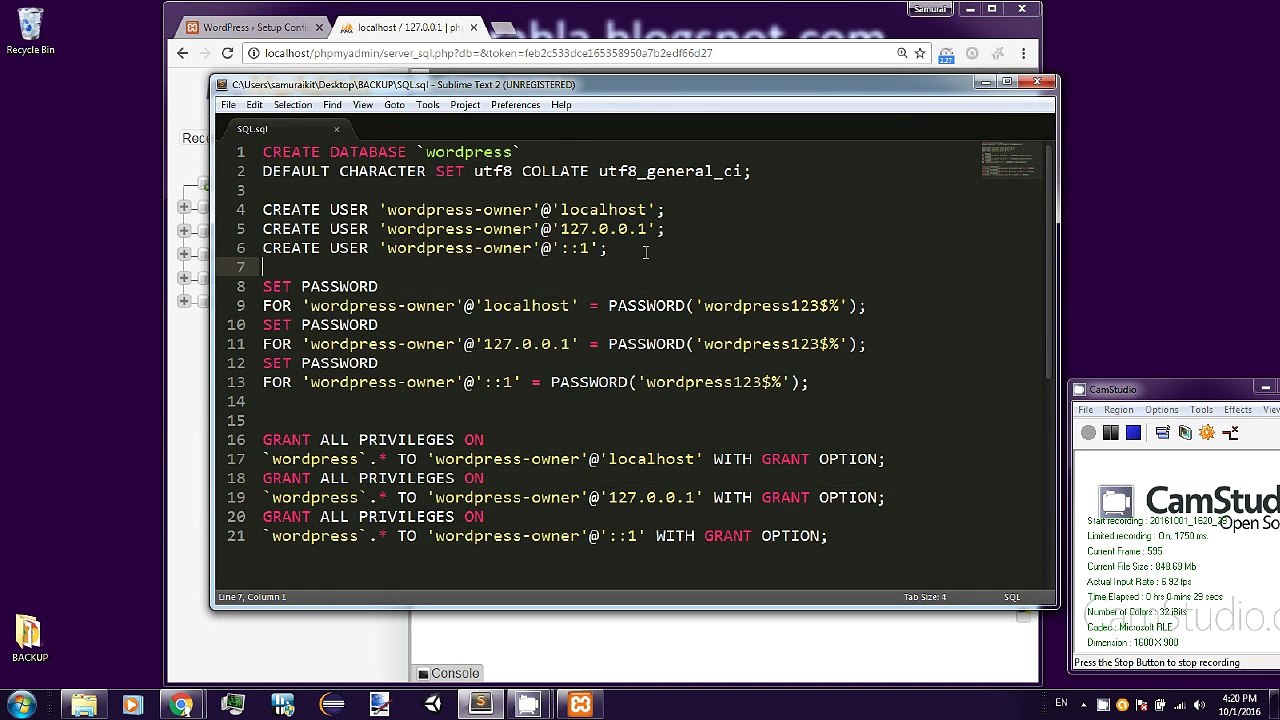Click the Chrome back arrow

pyautogui.click(x=182, y=53)
